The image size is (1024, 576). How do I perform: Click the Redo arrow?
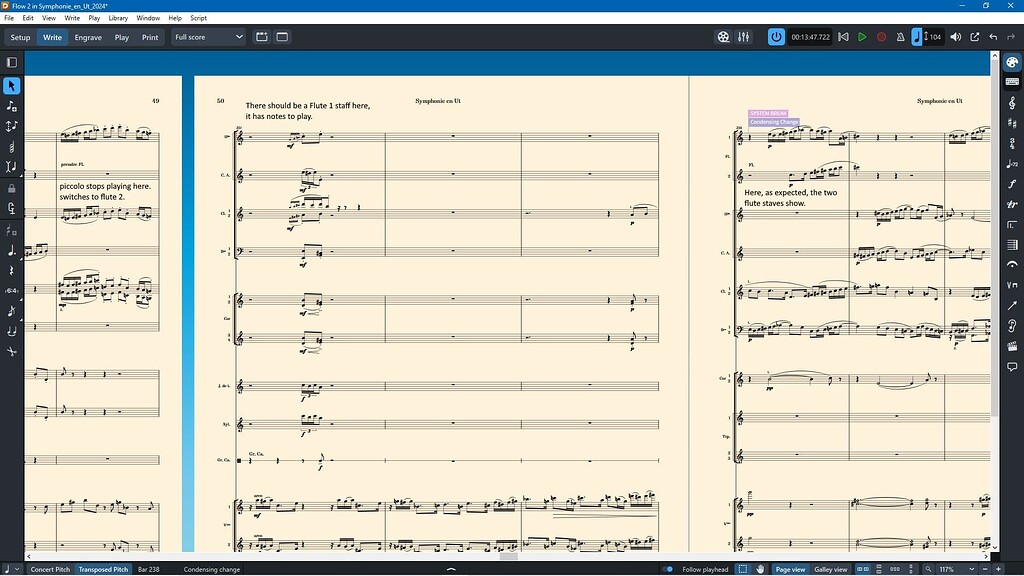click(x=1011, y=36)
